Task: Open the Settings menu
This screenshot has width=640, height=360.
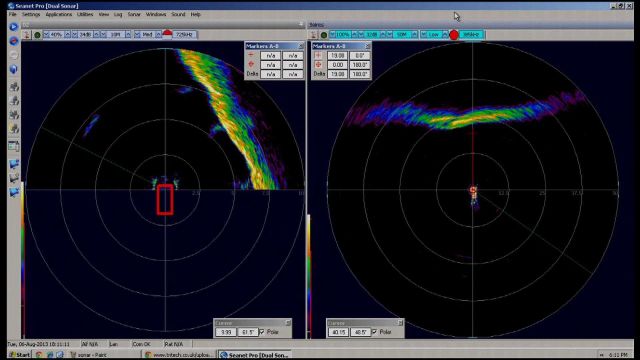Action: pyautogui.click(x=31, y=14)
